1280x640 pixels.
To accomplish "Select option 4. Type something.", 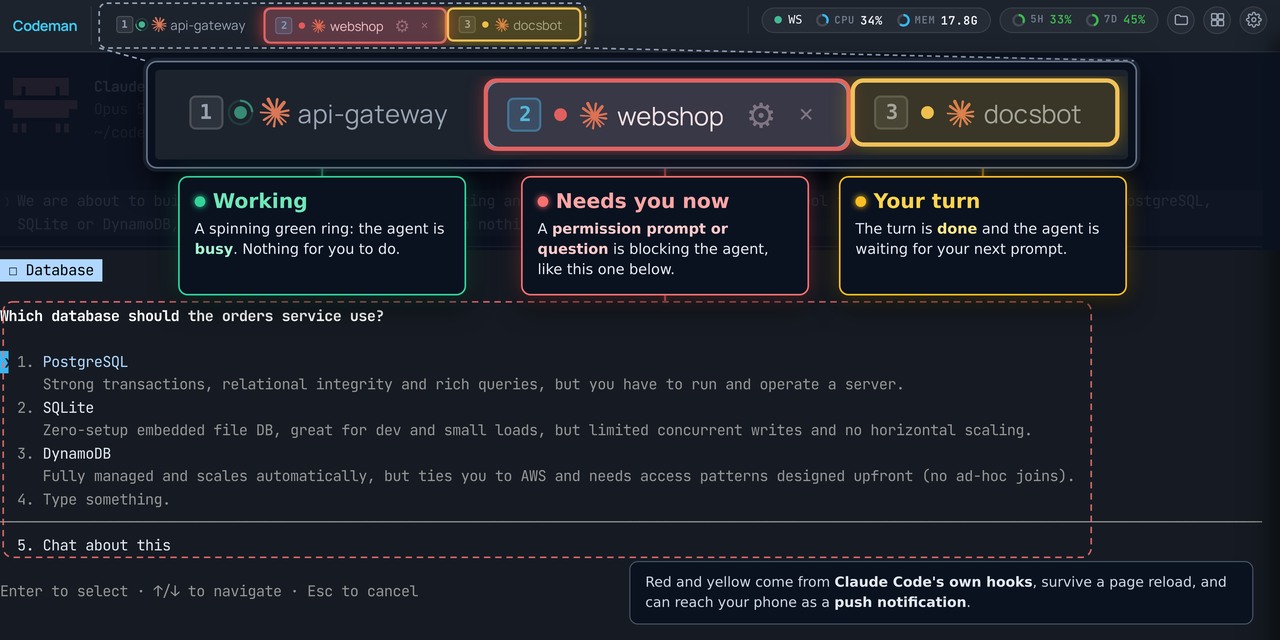I will [x=93, y=500].
